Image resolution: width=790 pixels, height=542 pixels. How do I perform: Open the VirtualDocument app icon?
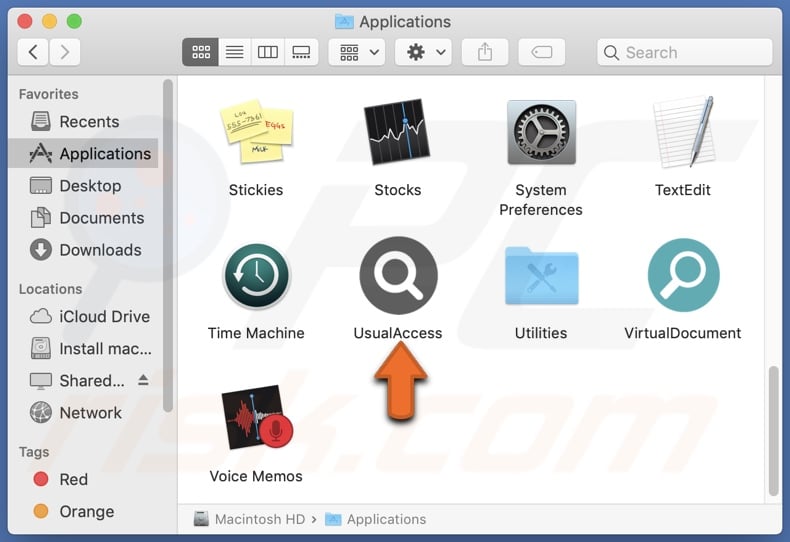point(682,276)
